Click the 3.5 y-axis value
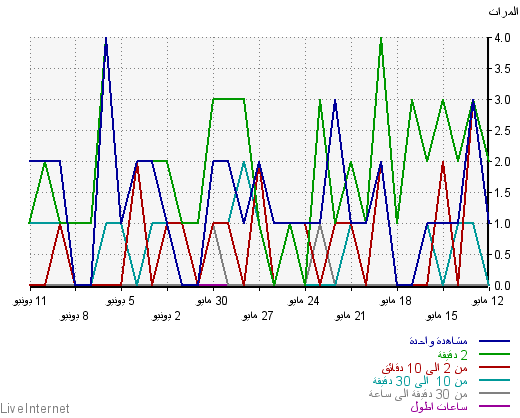 click(x=502, y=69)
